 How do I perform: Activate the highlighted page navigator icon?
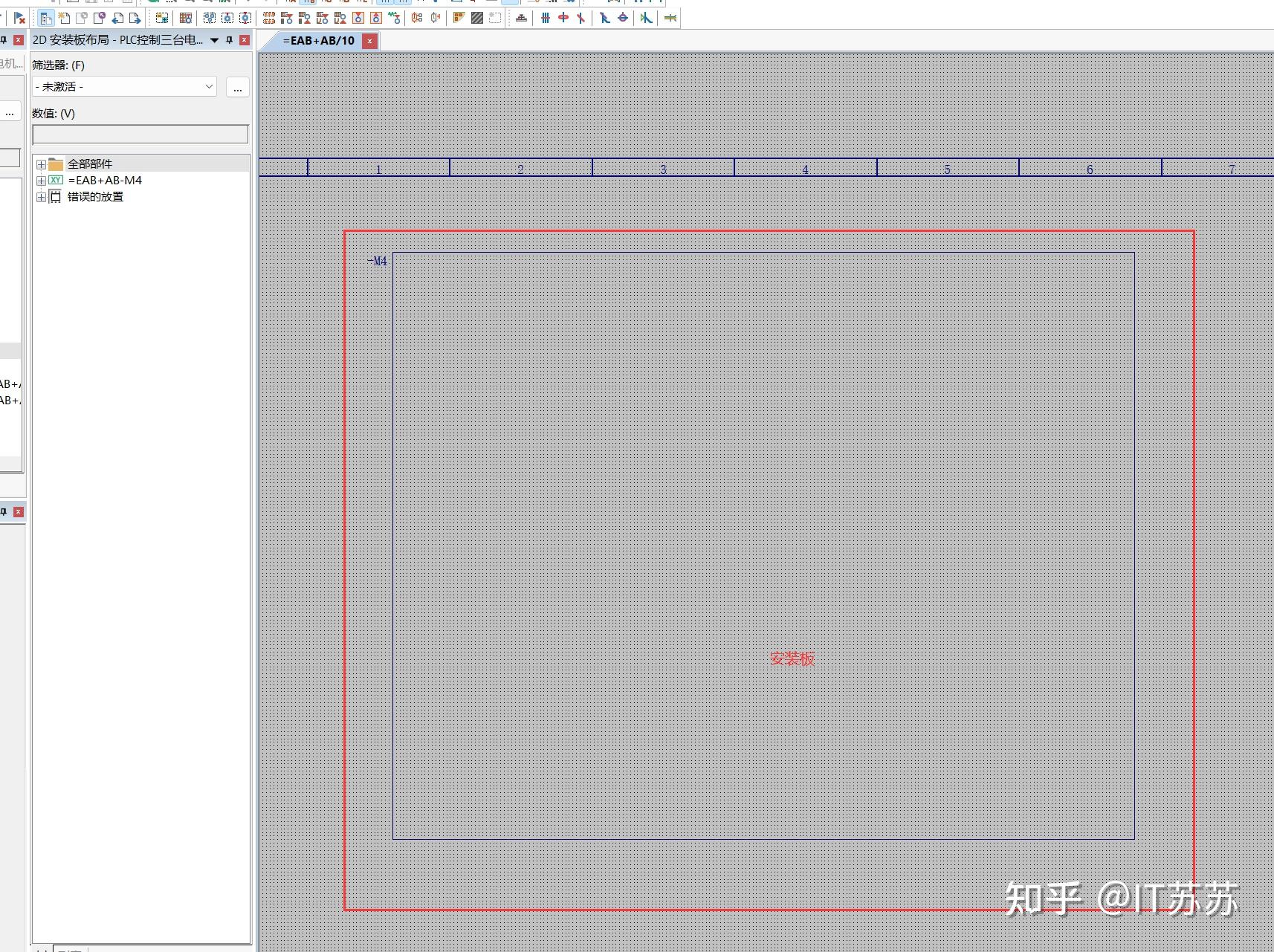(x=47, y=19)
